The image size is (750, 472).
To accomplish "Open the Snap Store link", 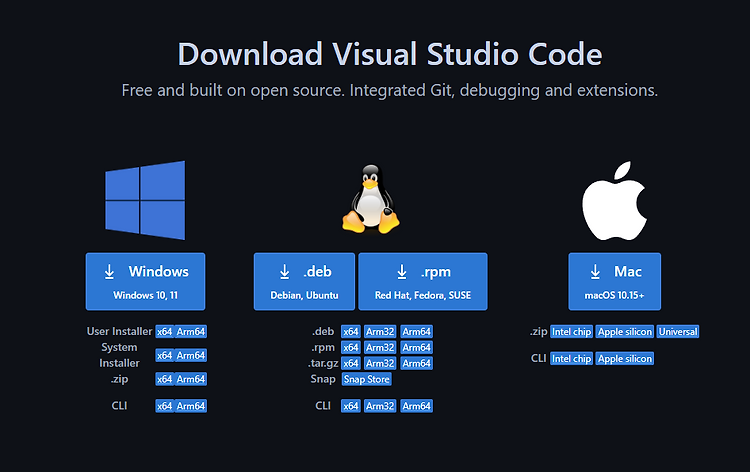I will point(367,379).
